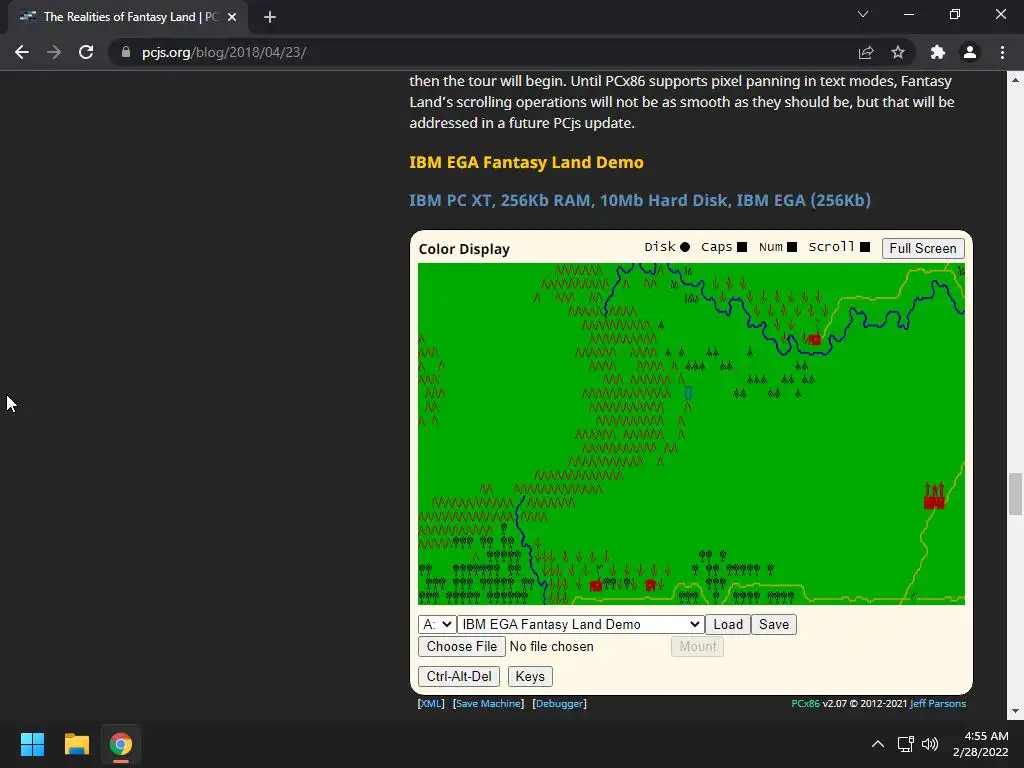1024x768 pixels.
Task: Click the red castle on the map
Action: tap(934, 496)
